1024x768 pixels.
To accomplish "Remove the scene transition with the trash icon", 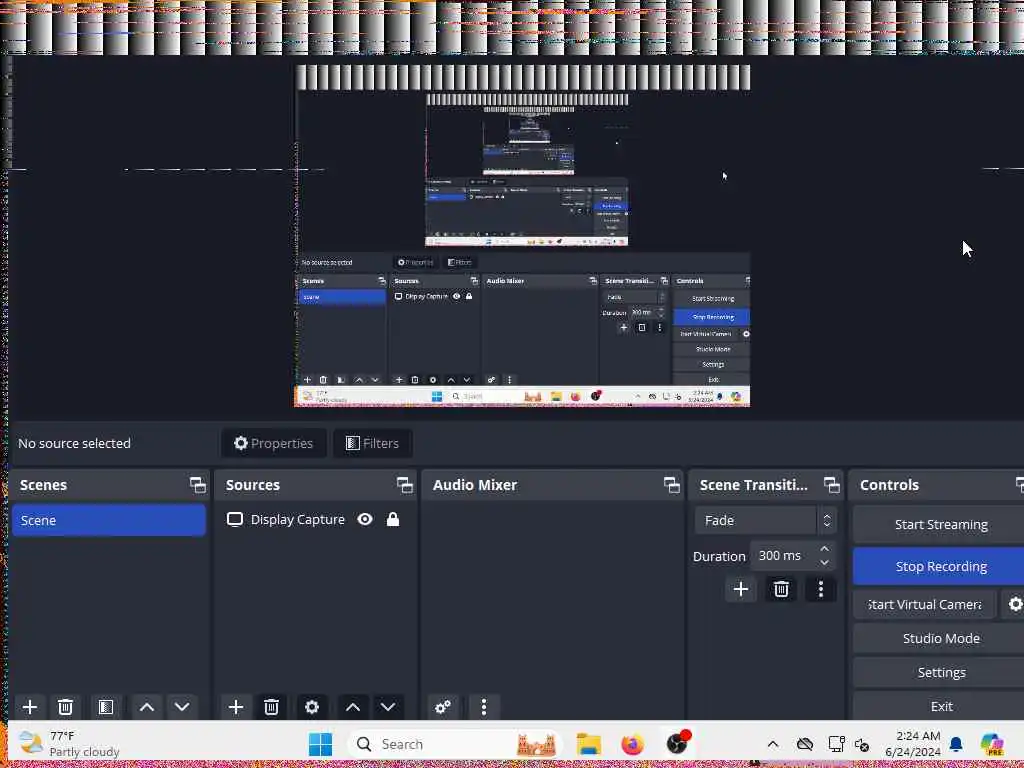I will [x=781, y=589].
